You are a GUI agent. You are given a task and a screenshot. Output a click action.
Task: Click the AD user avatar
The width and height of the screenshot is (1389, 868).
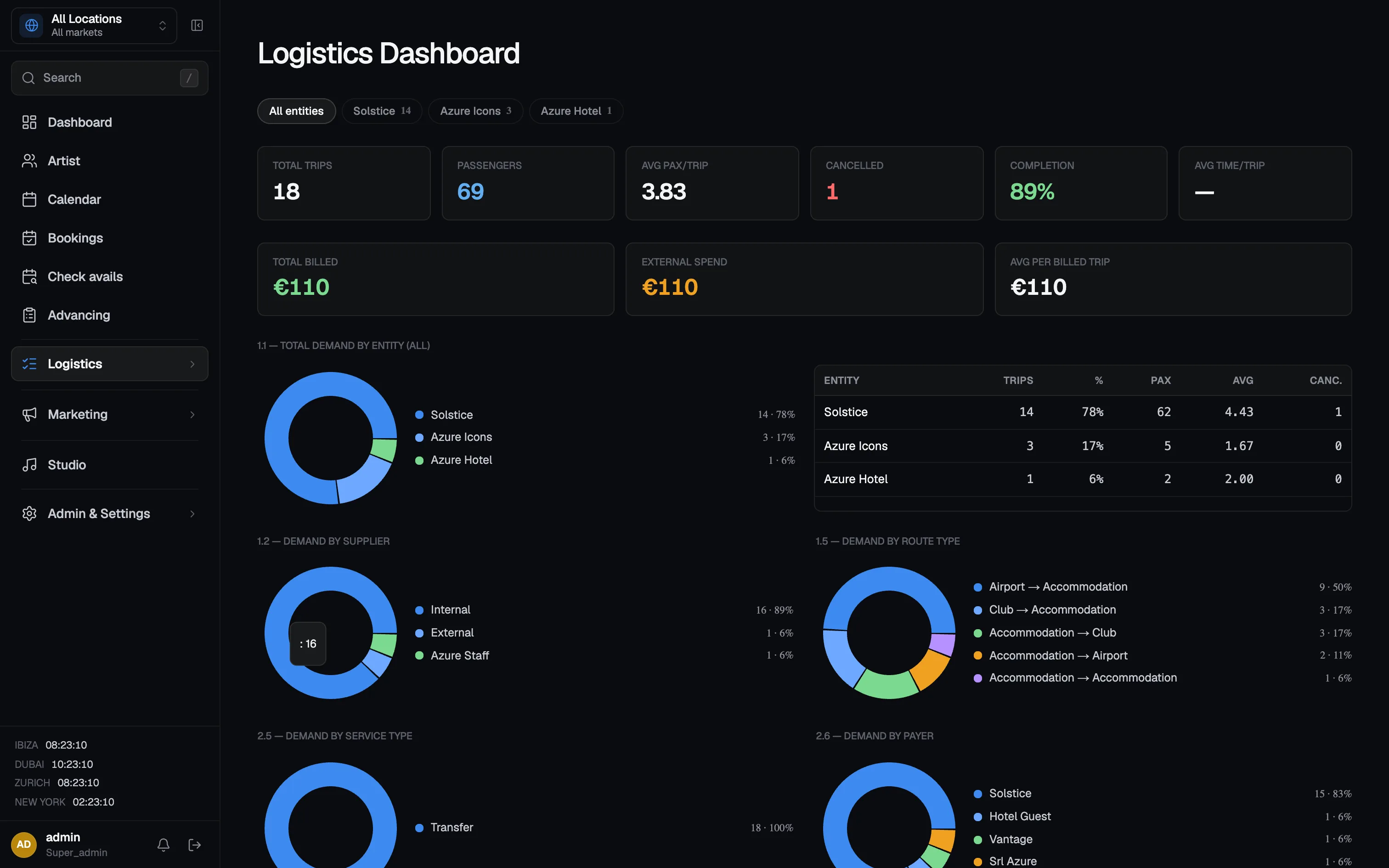[23, 845]
